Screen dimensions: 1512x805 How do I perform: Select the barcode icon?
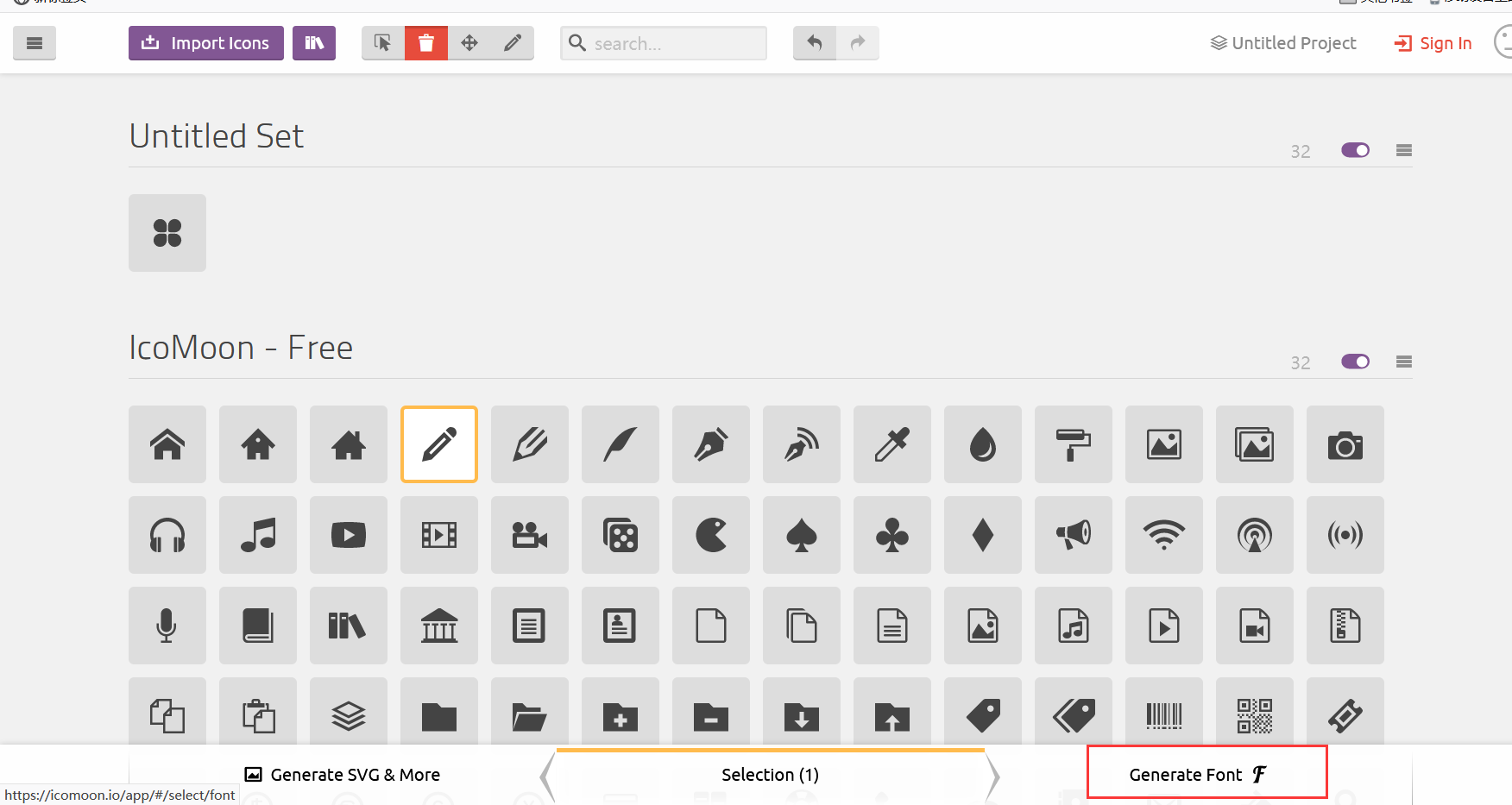1163,716
